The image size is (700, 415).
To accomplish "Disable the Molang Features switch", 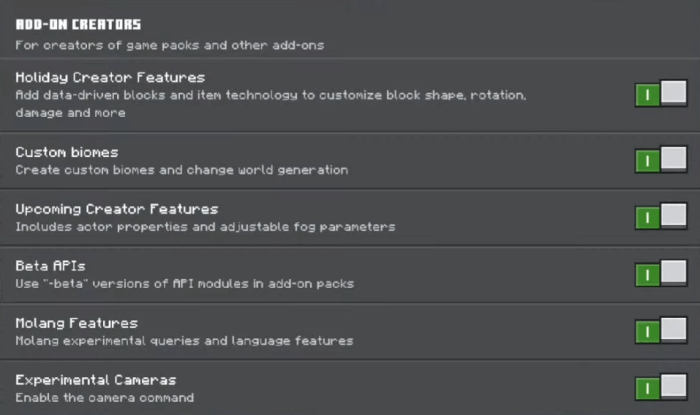I will coord(660,331).
